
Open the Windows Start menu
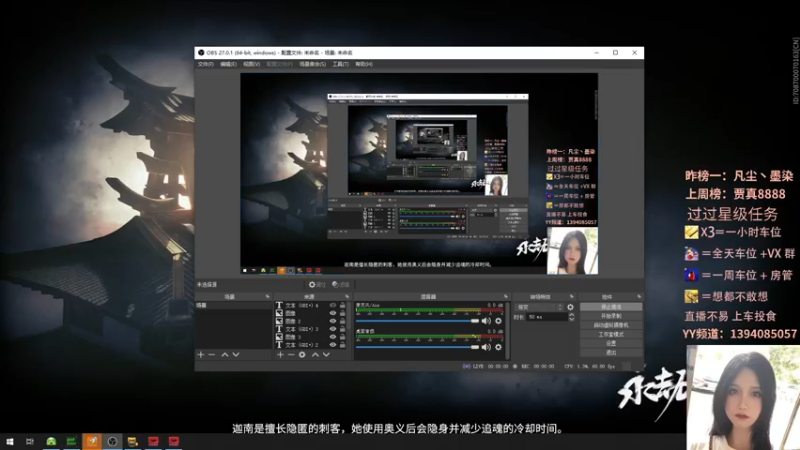point(9,441)
